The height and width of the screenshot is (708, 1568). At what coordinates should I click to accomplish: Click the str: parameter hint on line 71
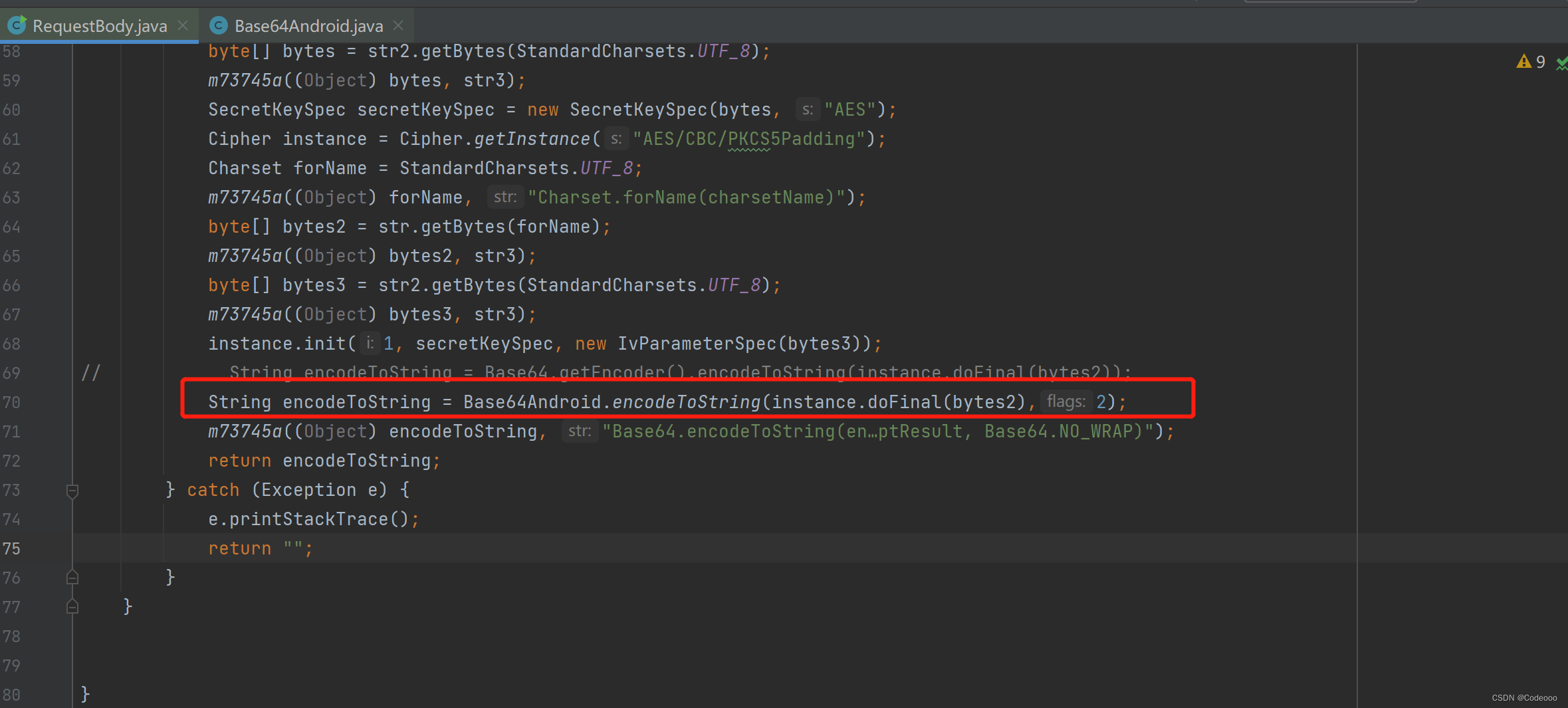(580, 431)
